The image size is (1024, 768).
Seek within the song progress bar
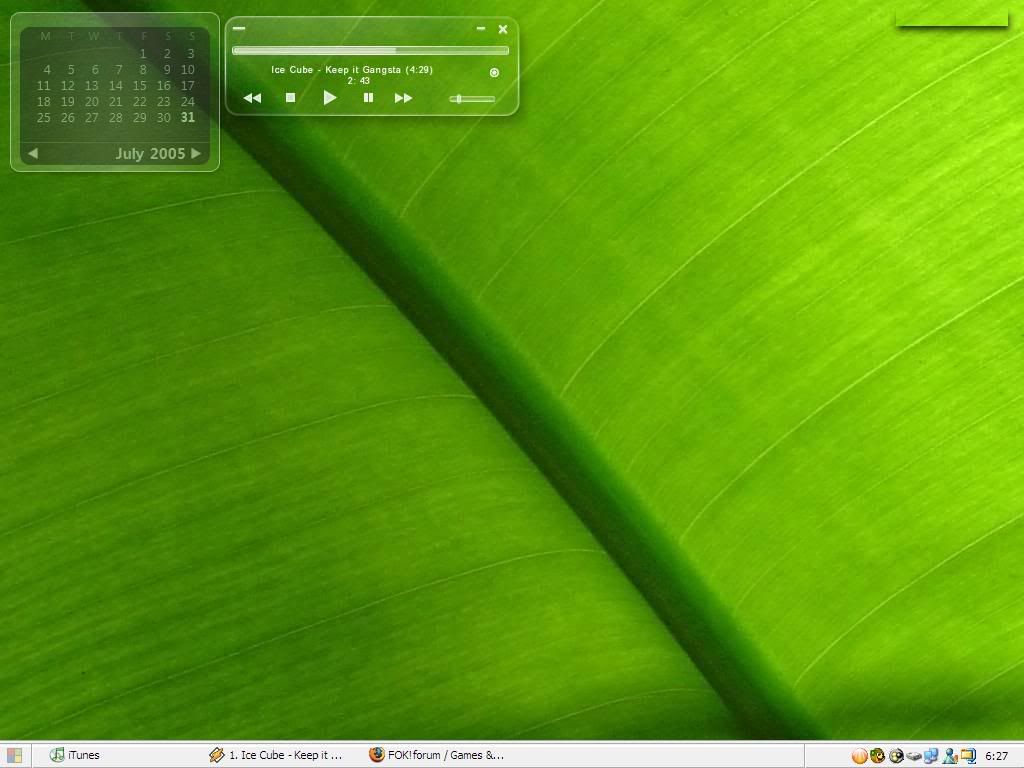point(370,50)
